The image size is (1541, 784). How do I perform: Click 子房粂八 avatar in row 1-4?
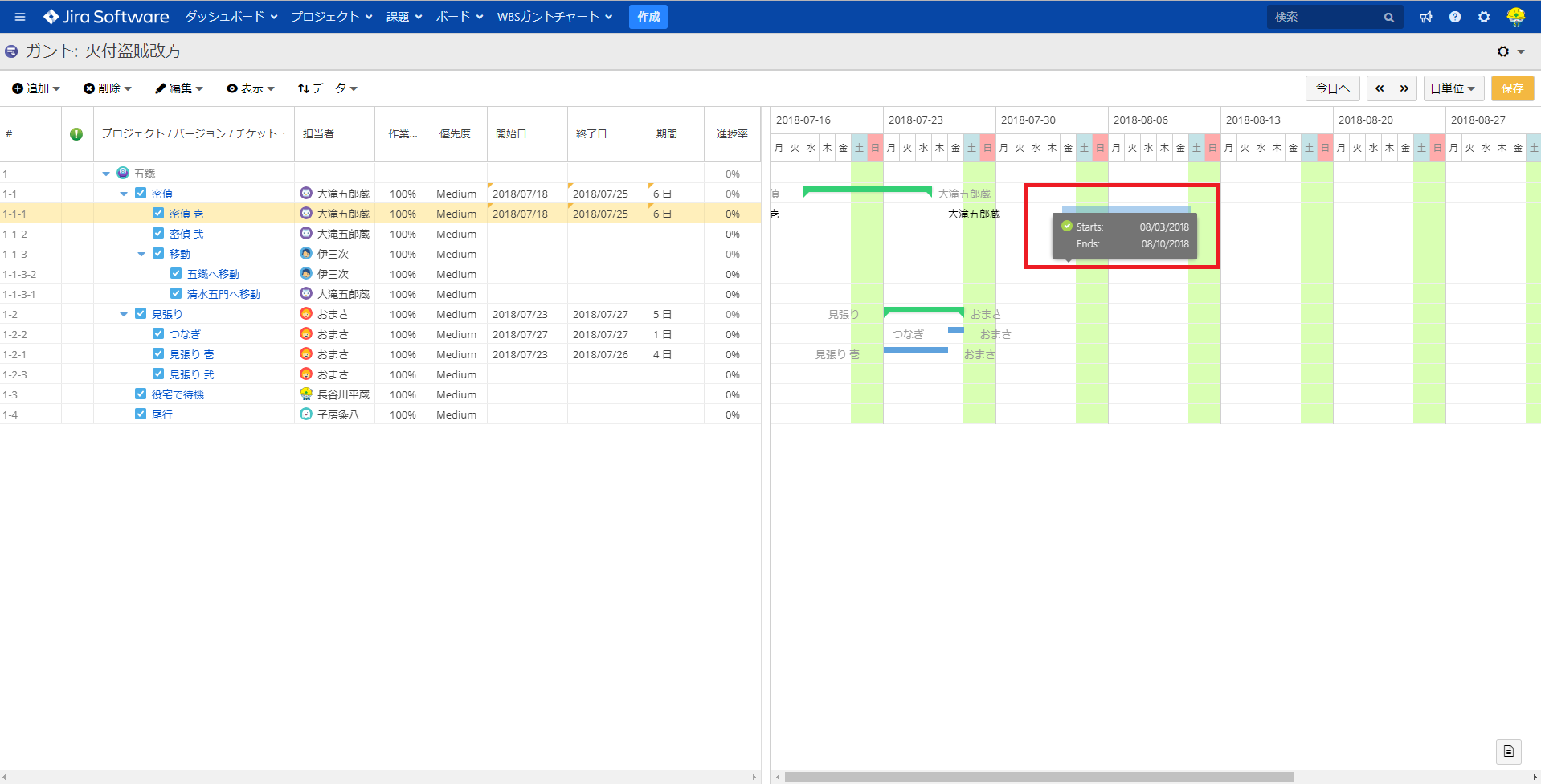(x=305, y=414)
